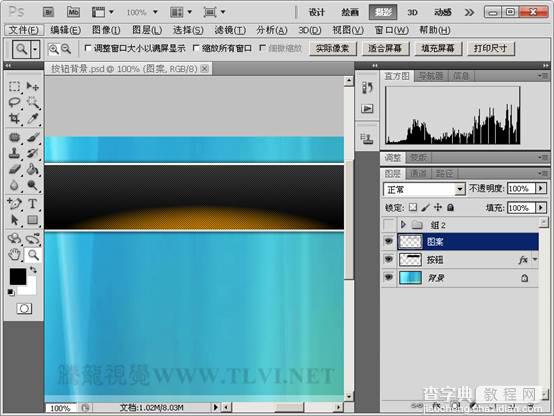Viewport: 554px width, 416px height.
Task: Click the 实际像素 button
Action: point(332,48)
